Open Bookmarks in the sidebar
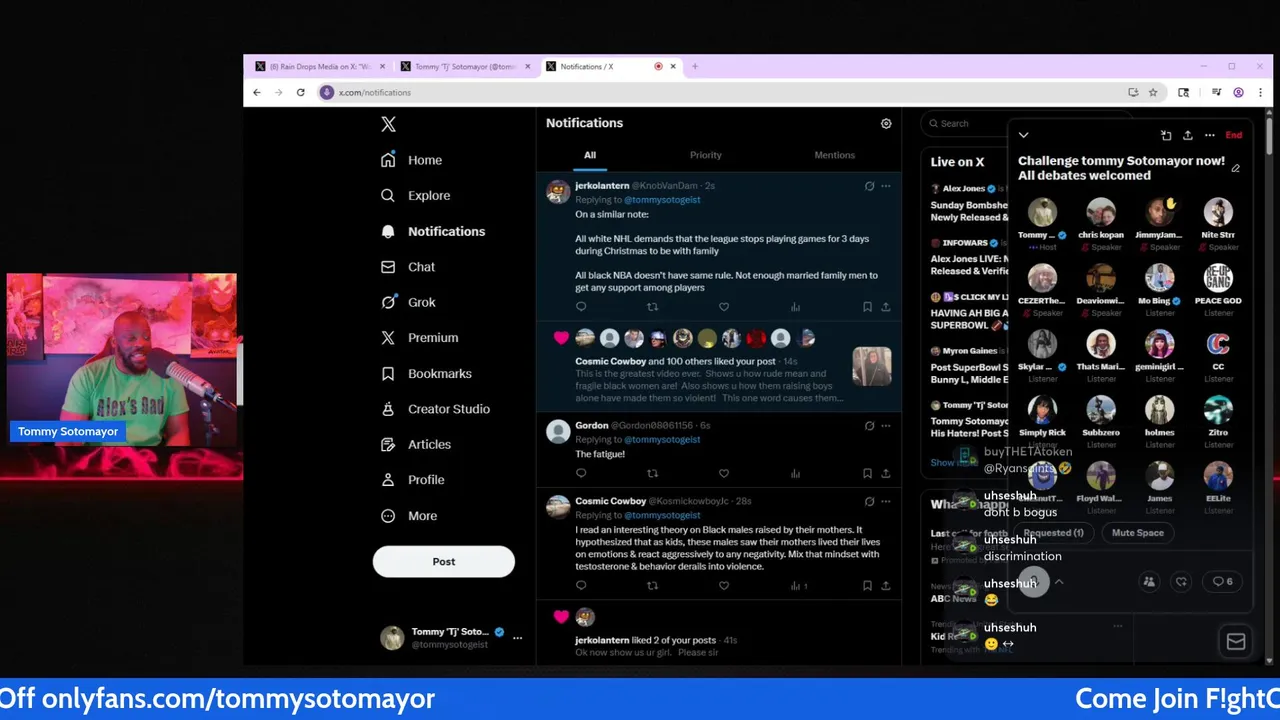This screenshot has width=1280, height=720. pos(426,373)
